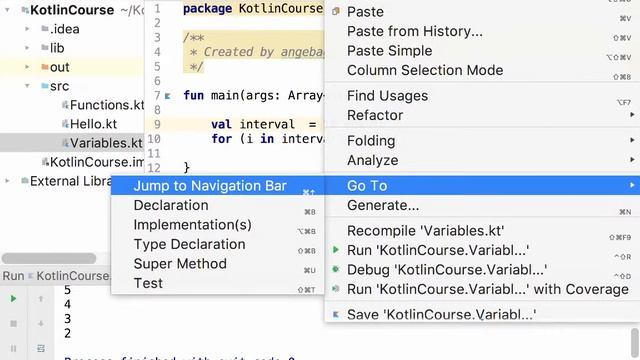Viewport: 640px width, 360px height.
Task: Choose Implementation(s) from Go To submenu
Action: coord(218,225)
